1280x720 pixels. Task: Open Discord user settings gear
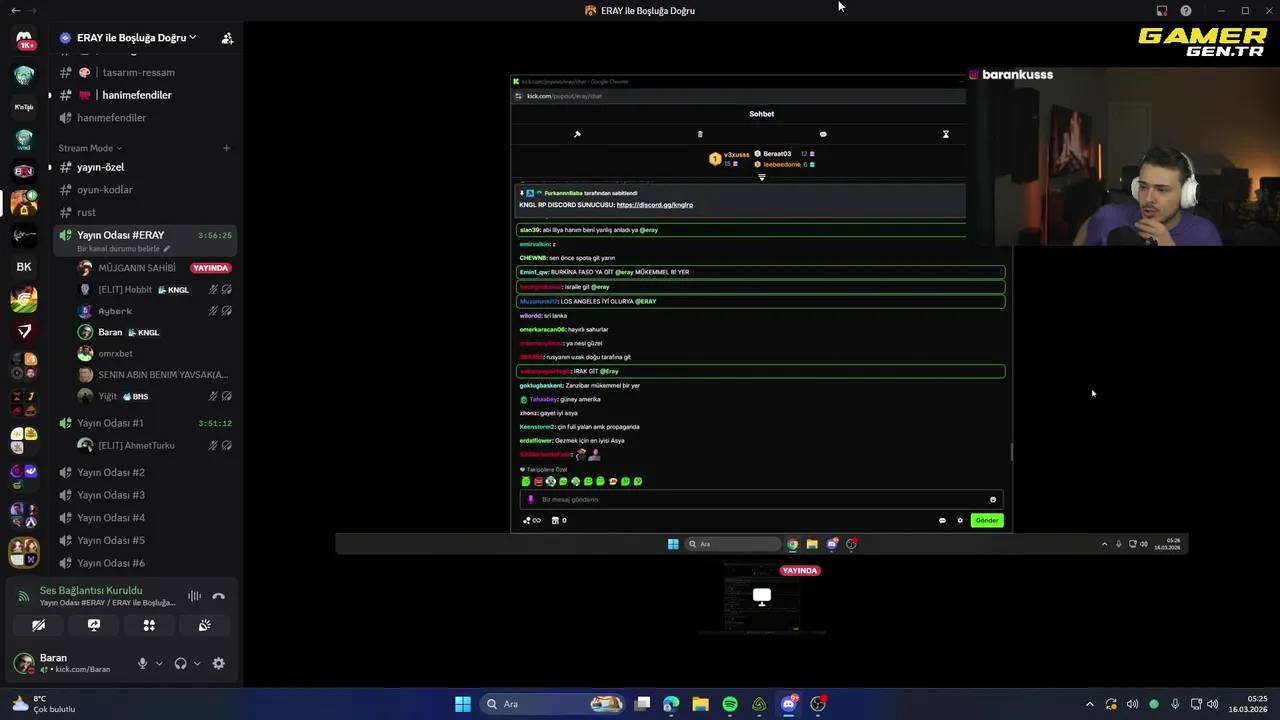pyautogui.click(x=219, y=664)
